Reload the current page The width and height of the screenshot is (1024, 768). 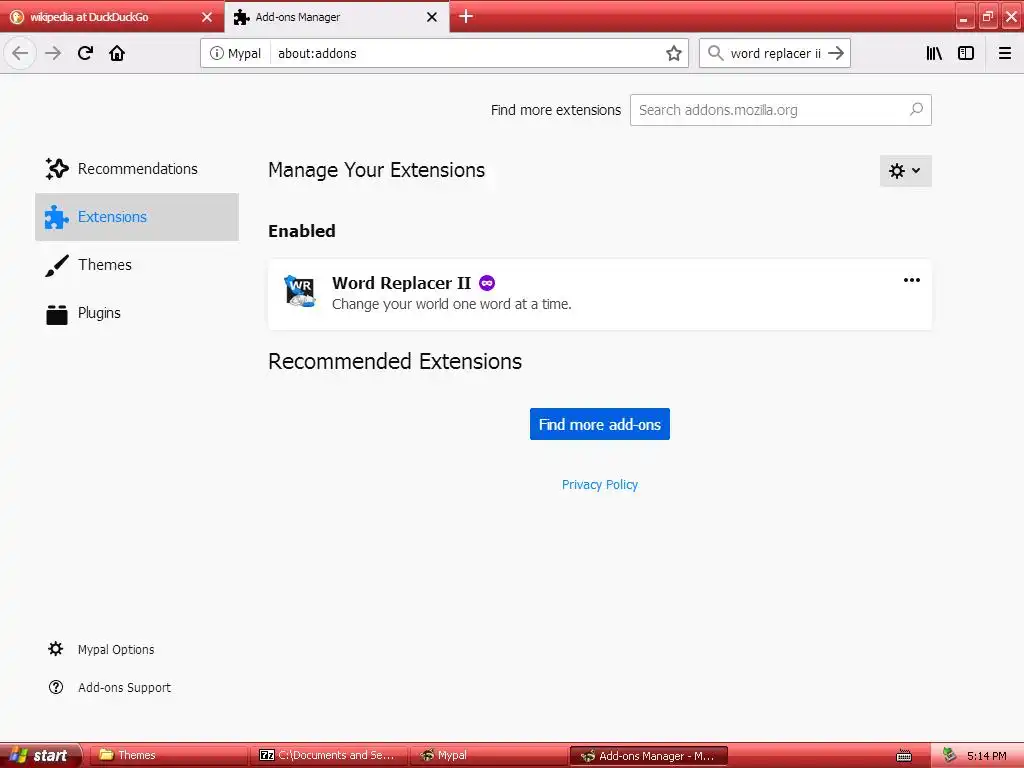coord(85,53)
